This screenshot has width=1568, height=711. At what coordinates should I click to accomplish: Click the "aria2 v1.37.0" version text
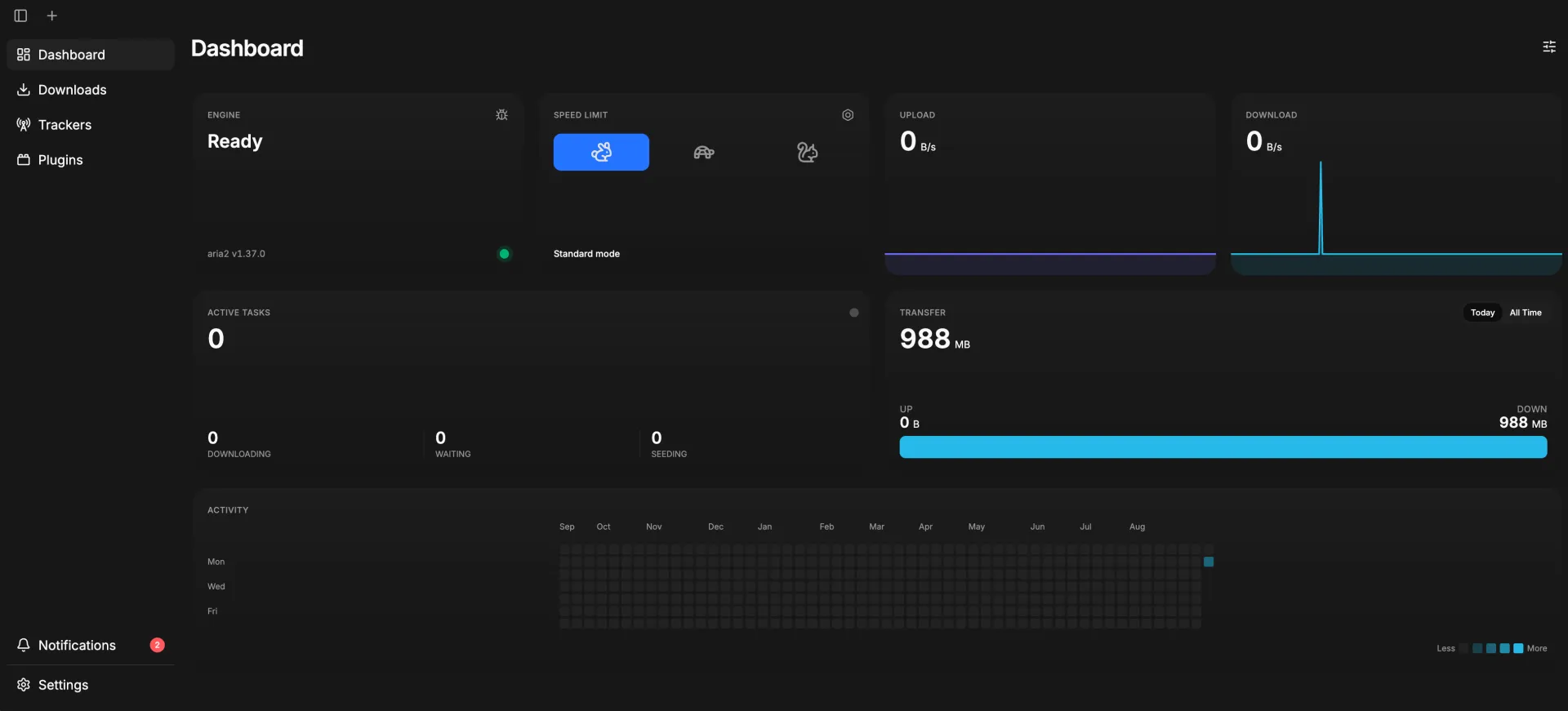236,254
